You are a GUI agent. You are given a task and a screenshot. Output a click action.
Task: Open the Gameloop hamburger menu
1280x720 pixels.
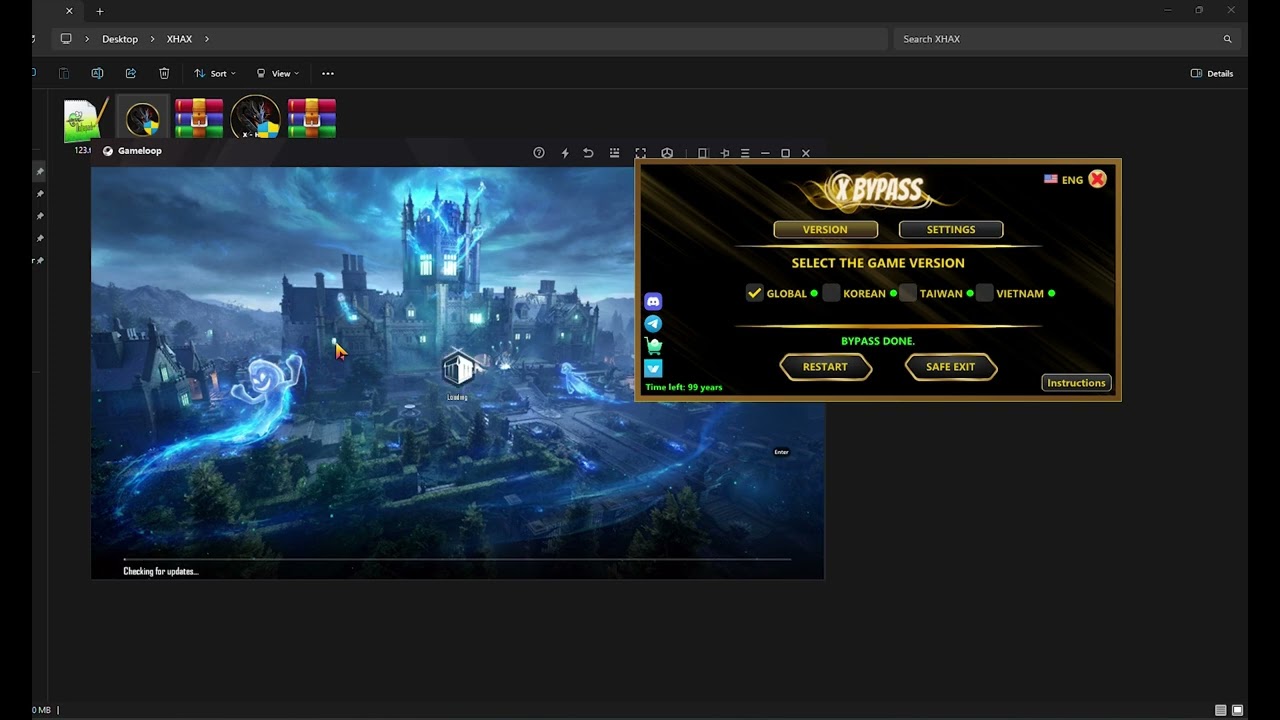click(x=745, y=153)
